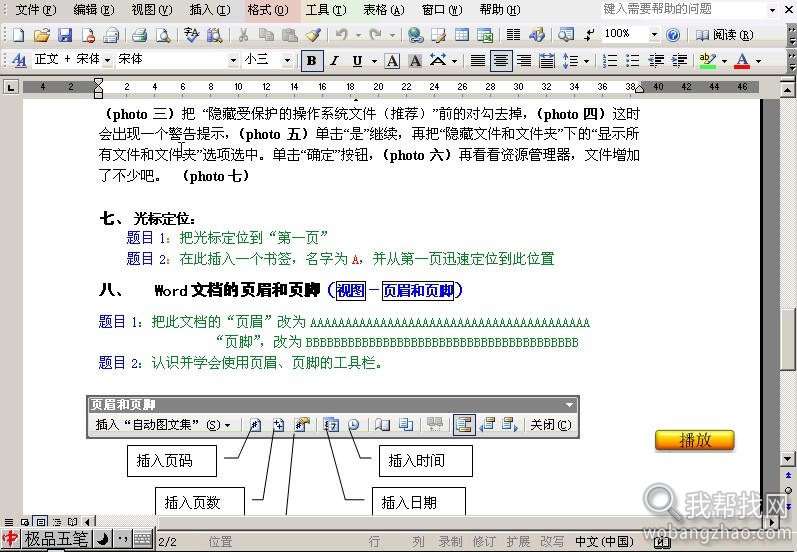Open the Research pane icon

tap(214, 35)
